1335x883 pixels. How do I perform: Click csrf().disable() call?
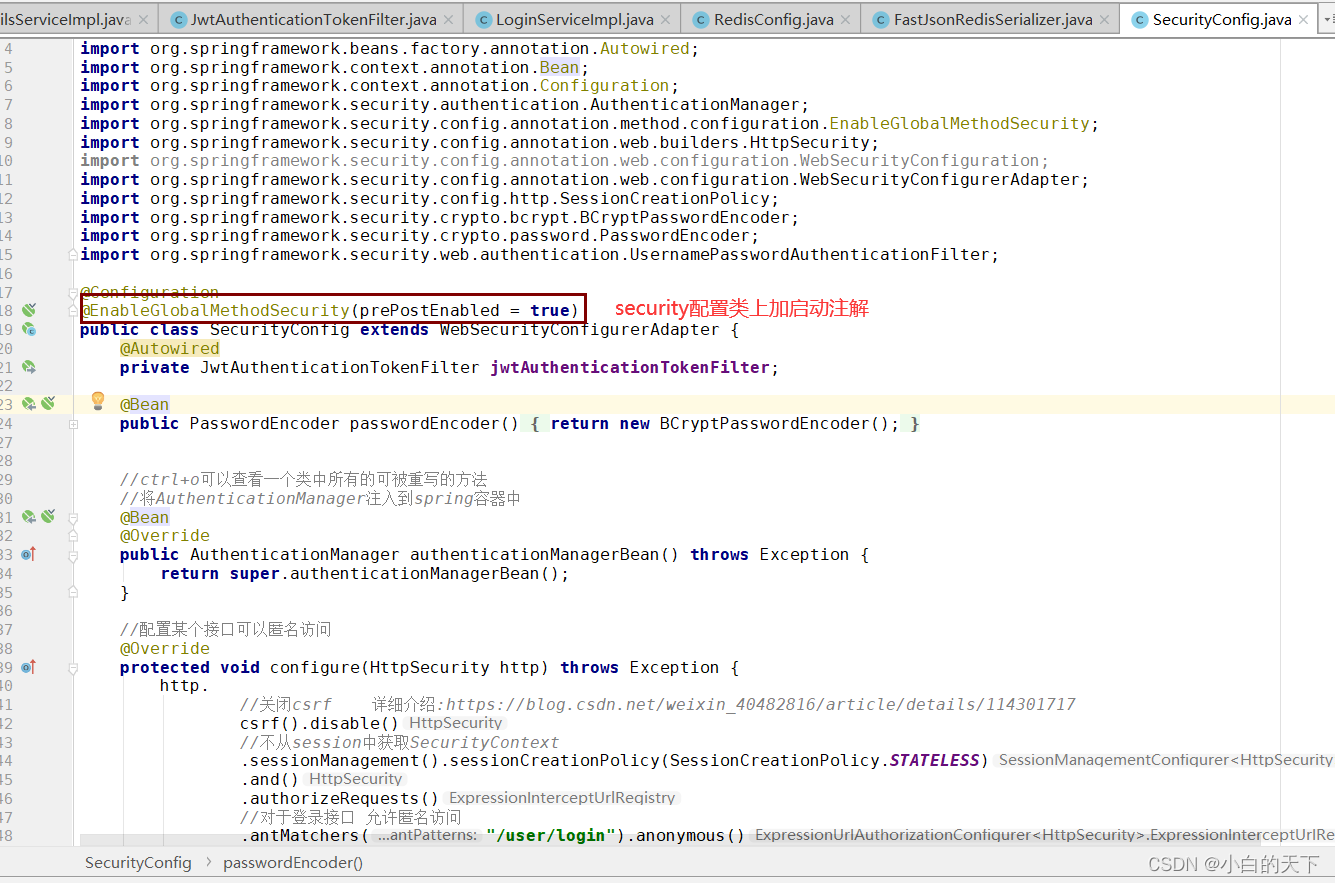click(319, 723)
